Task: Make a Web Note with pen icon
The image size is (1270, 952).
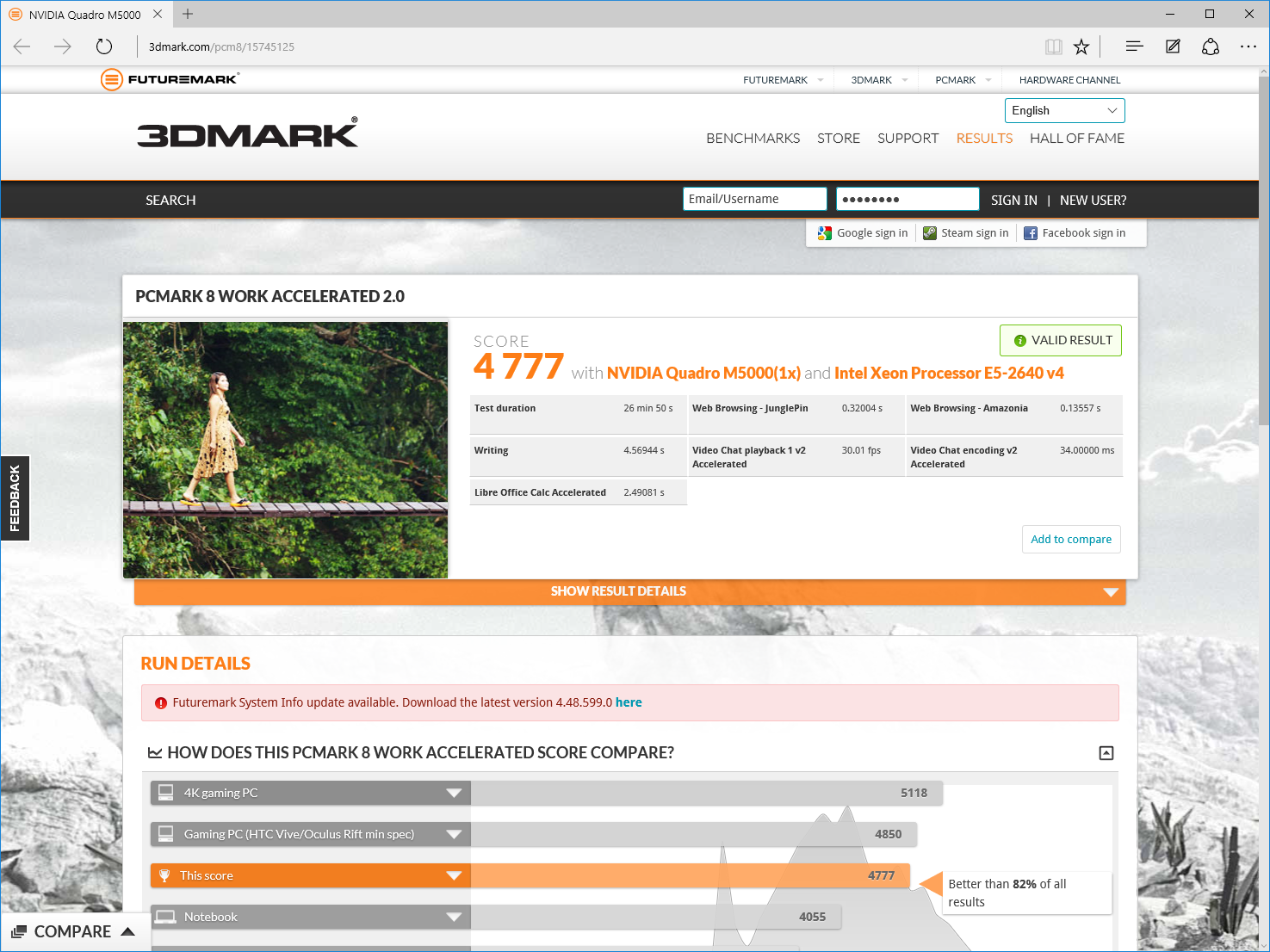Action: point(1173,46)
